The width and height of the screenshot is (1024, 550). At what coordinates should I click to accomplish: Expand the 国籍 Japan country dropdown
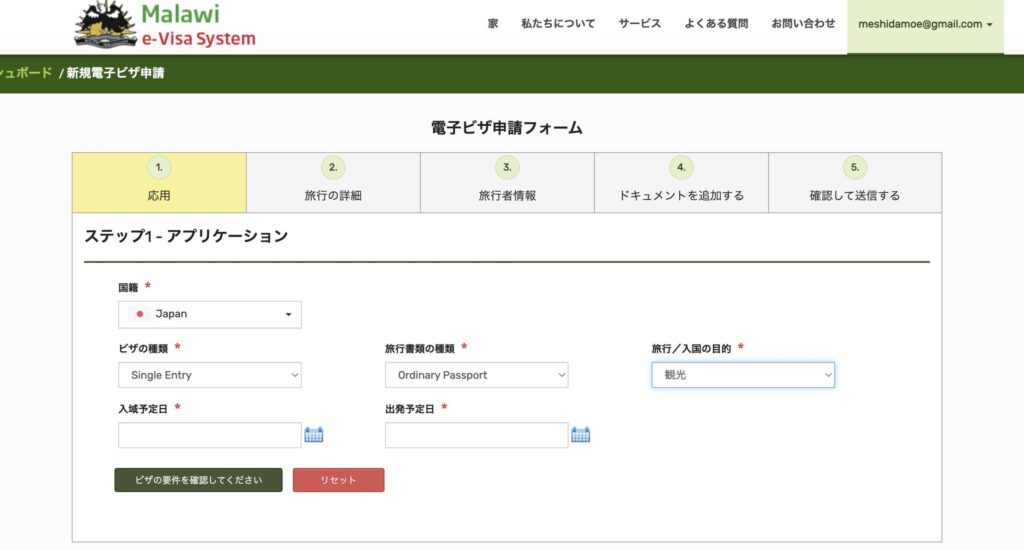click(x=210, y=314)
